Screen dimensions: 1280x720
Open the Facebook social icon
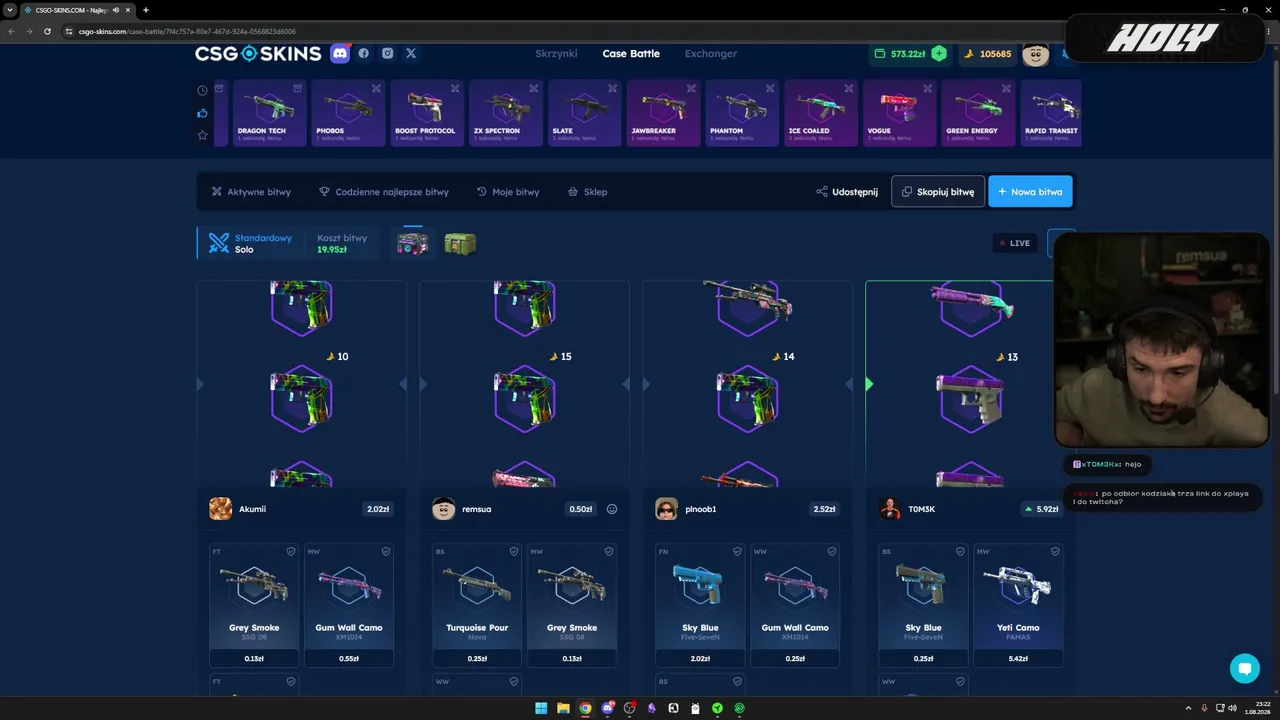tap(364, 54)
